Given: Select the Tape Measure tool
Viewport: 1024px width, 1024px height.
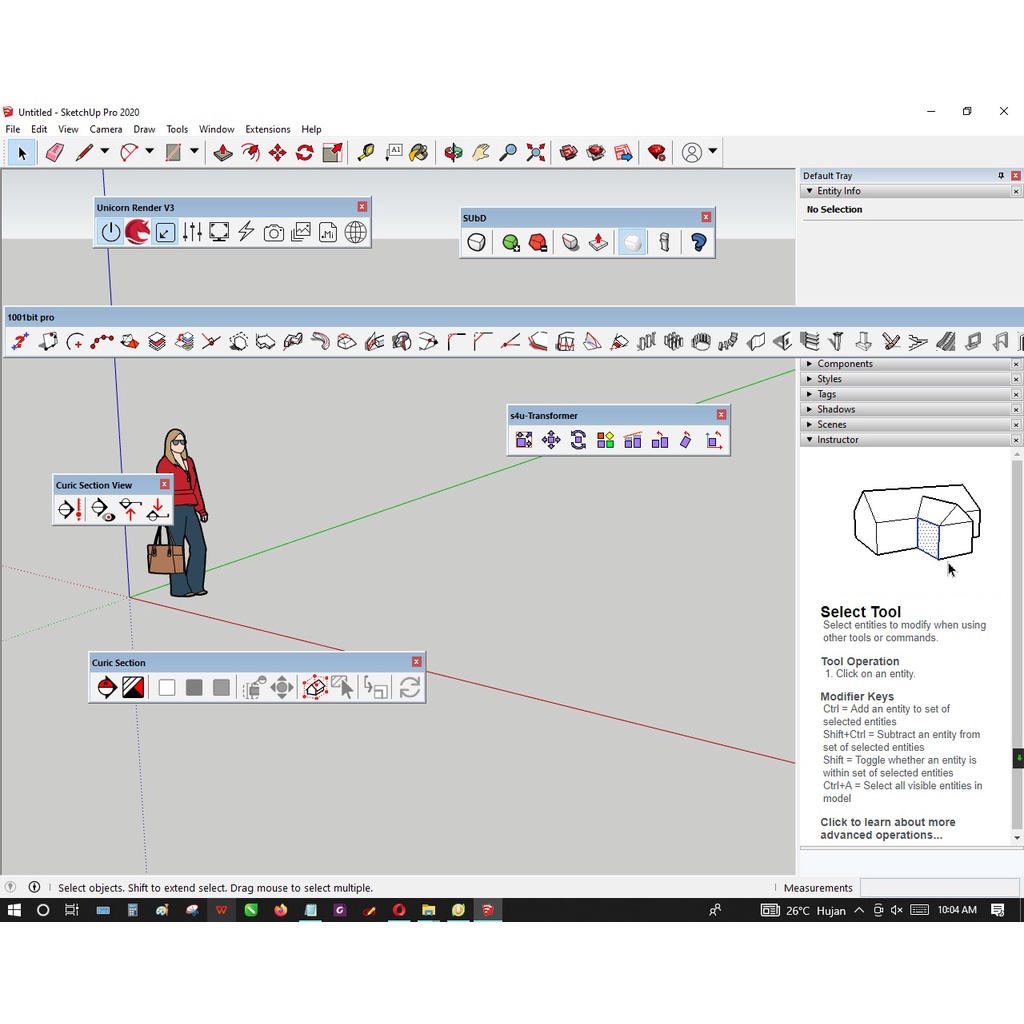Looking at the screenshot, I should (366, 152).
